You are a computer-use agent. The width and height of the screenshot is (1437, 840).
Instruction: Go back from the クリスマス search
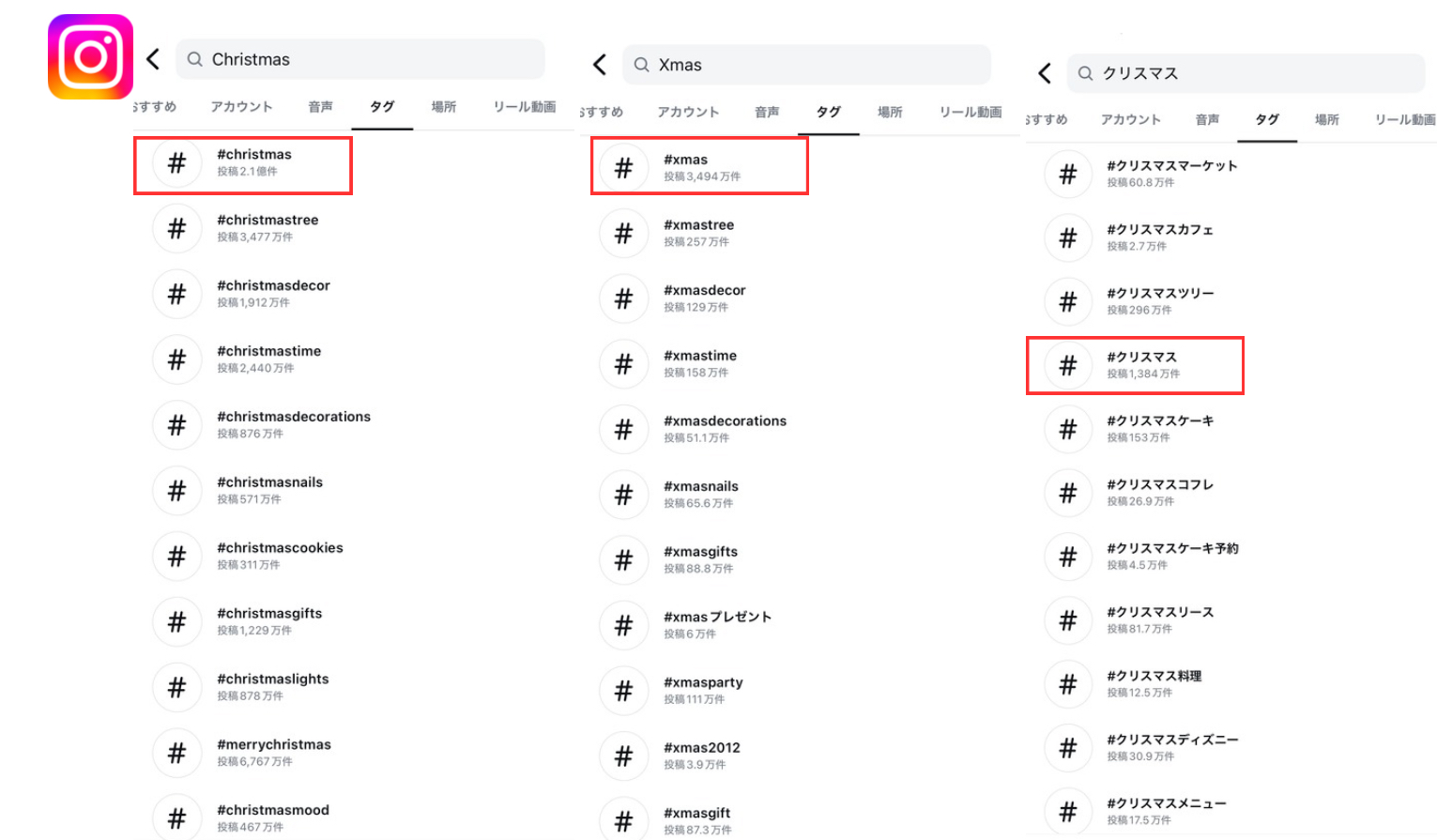1045,73
